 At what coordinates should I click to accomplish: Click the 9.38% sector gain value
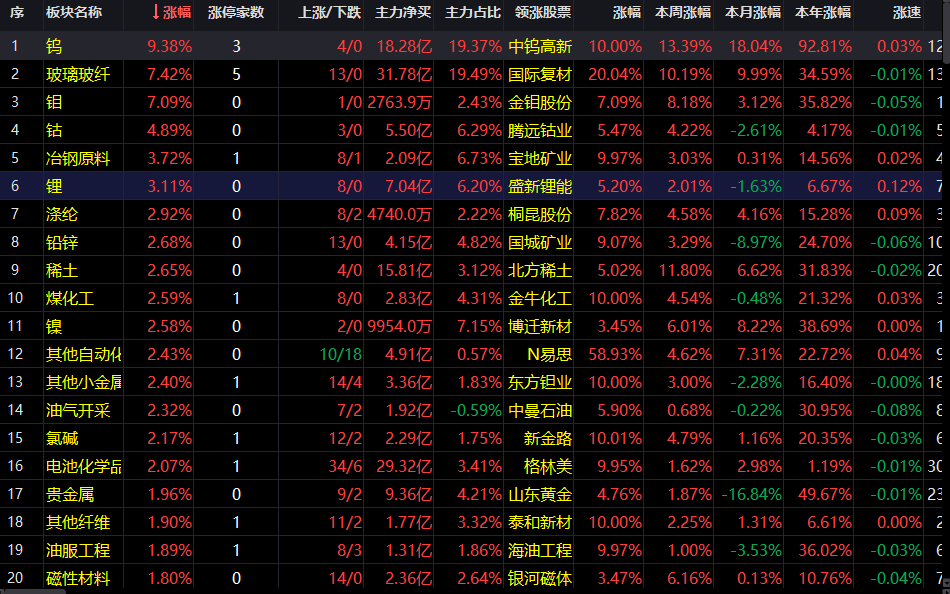pyautogui.click(x=170, y=46)
